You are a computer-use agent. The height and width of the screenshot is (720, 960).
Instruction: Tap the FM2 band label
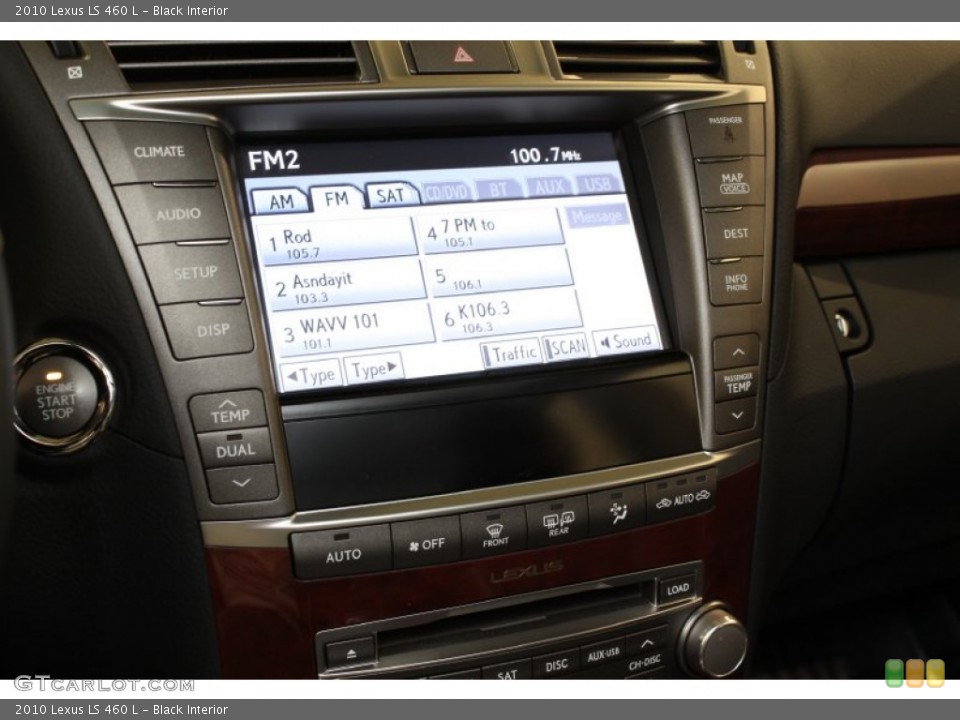click(x=273, y=160)
